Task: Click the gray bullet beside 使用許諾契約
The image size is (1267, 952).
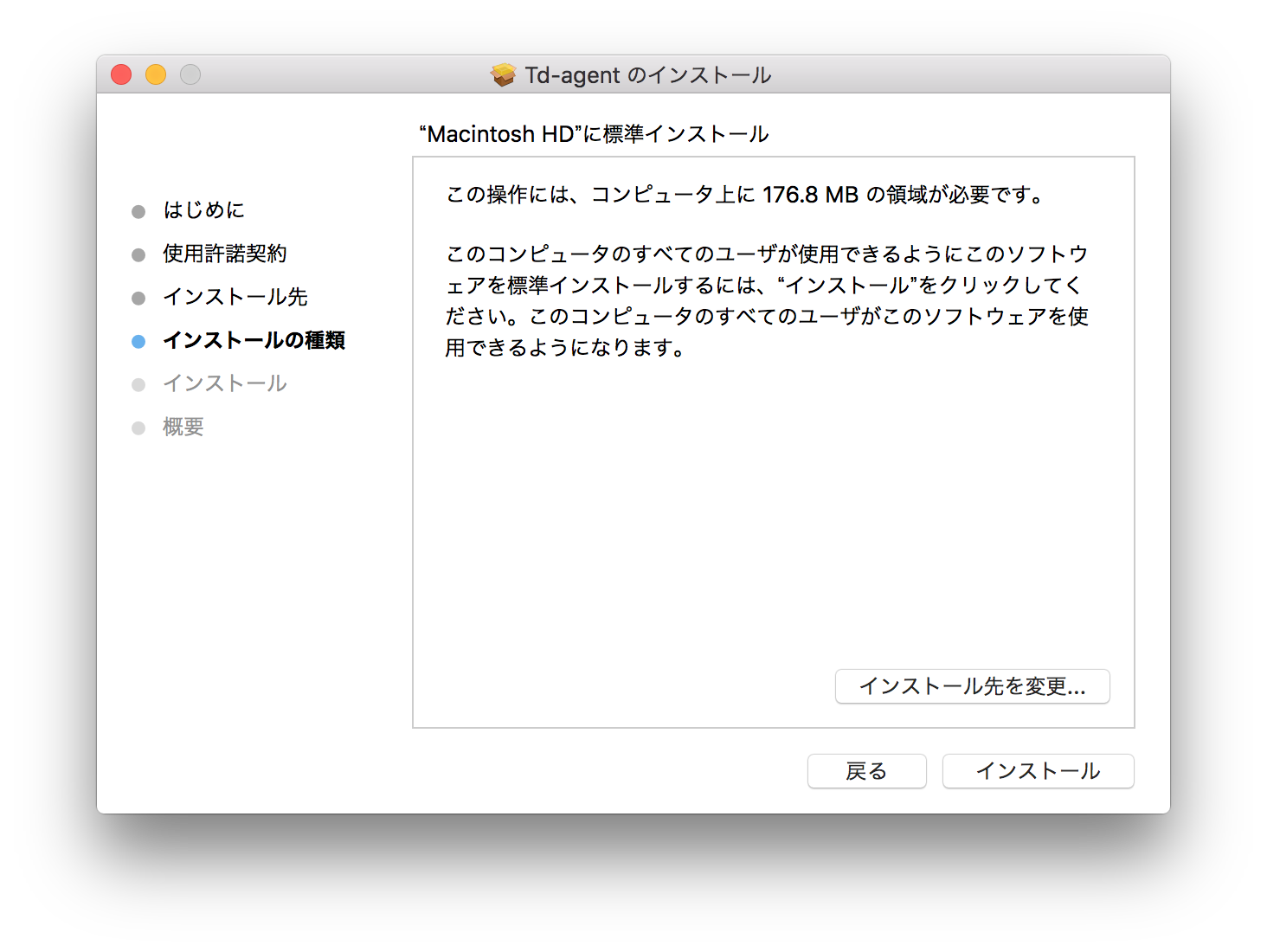Action: point(138,255)
